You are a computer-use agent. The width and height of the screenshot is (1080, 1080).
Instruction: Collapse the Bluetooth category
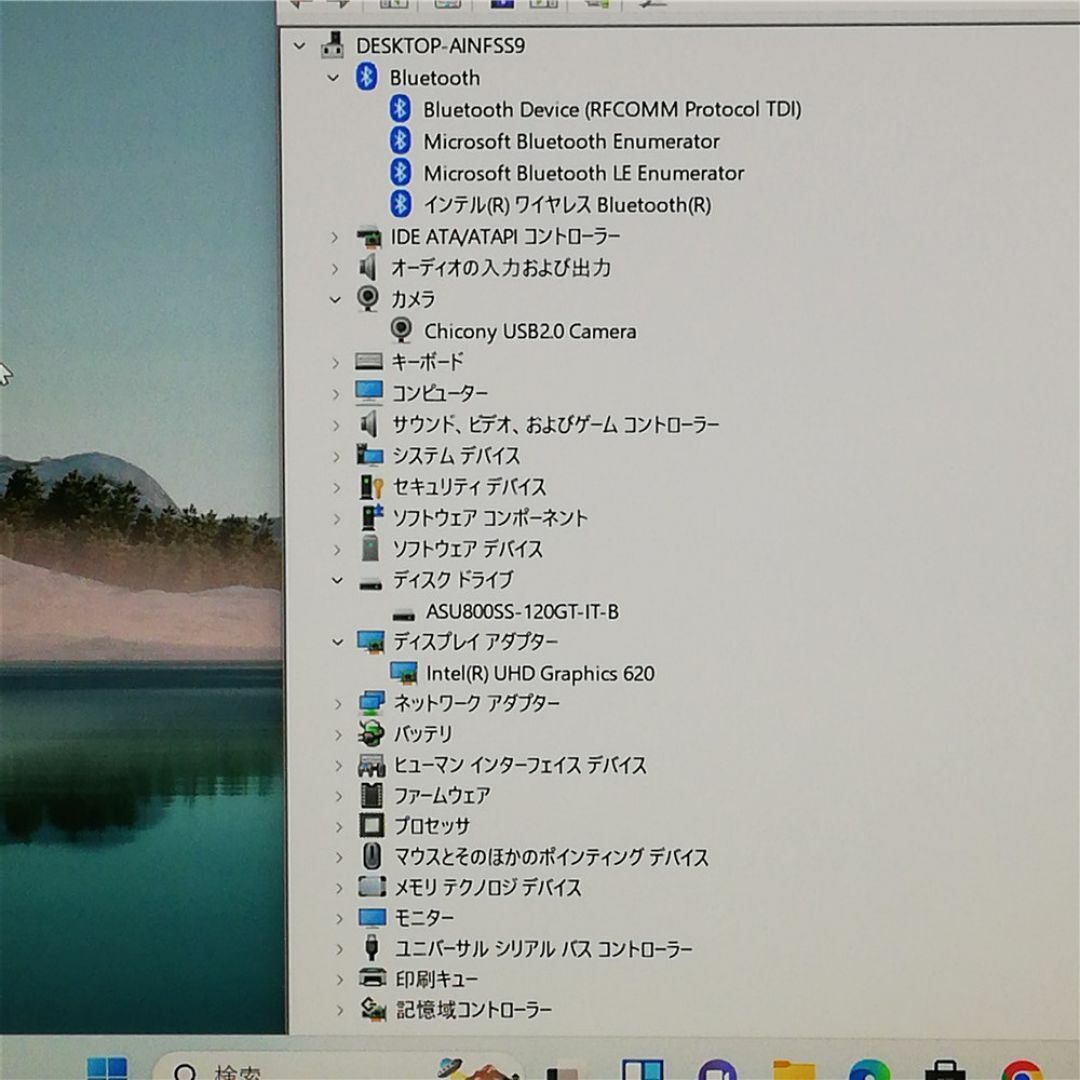coord(333,78)
